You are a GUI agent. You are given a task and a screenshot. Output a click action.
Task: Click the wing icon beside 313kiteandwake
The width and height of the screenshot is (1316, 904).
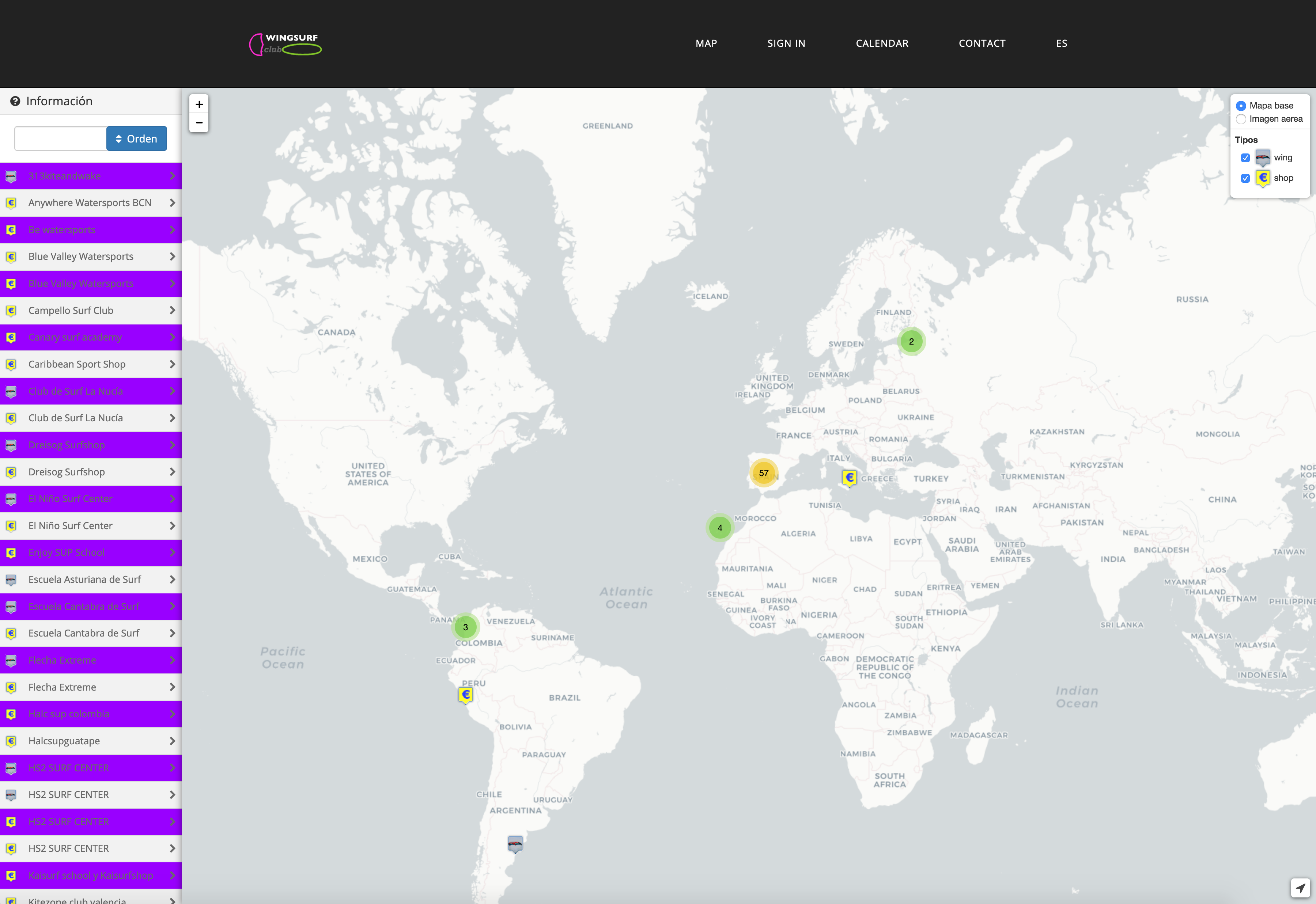(12, 176)
